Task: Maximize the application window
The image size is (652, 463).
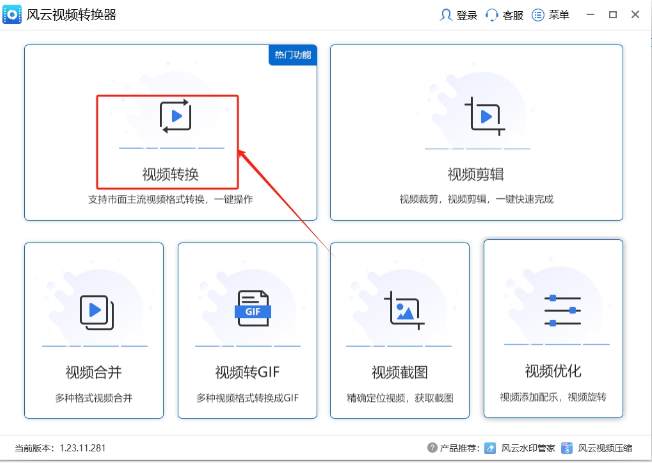Action: coord(612,15)
